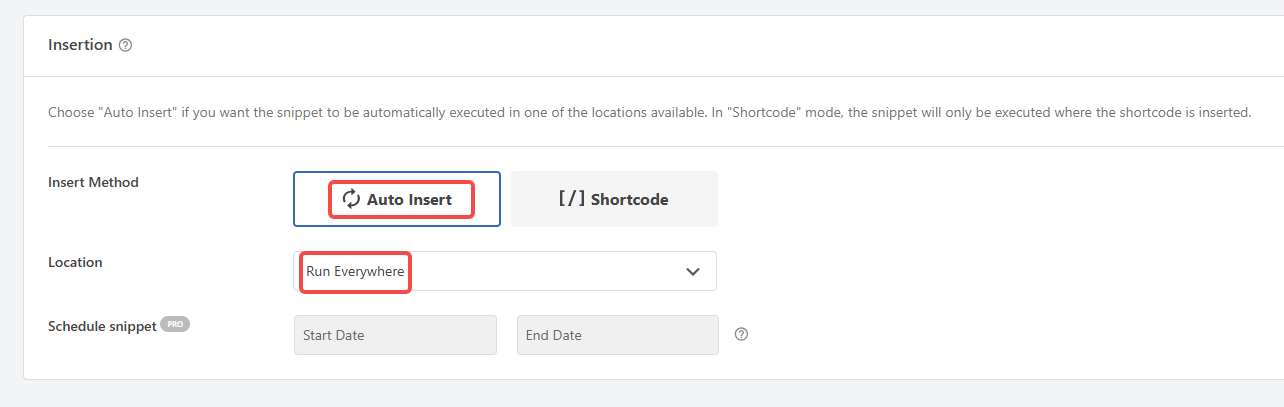Click the help icon beside Insertion heading
Image resolution: width=1284 pixels, height=407 pixels.
[125, 45]
